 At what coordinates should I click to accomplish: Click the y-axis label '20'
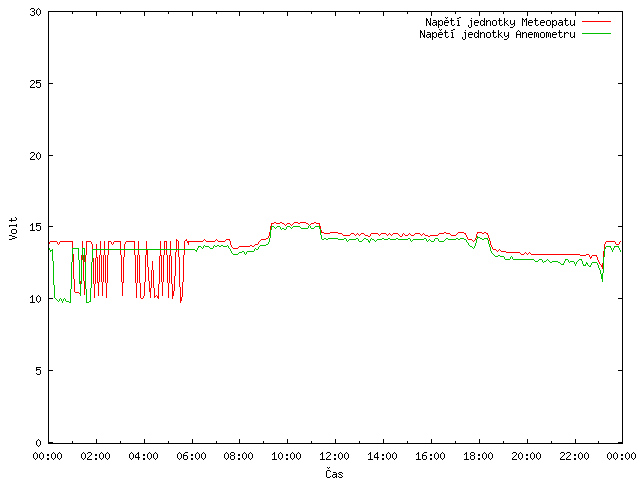pyautogui.click(x=36, y=156)
